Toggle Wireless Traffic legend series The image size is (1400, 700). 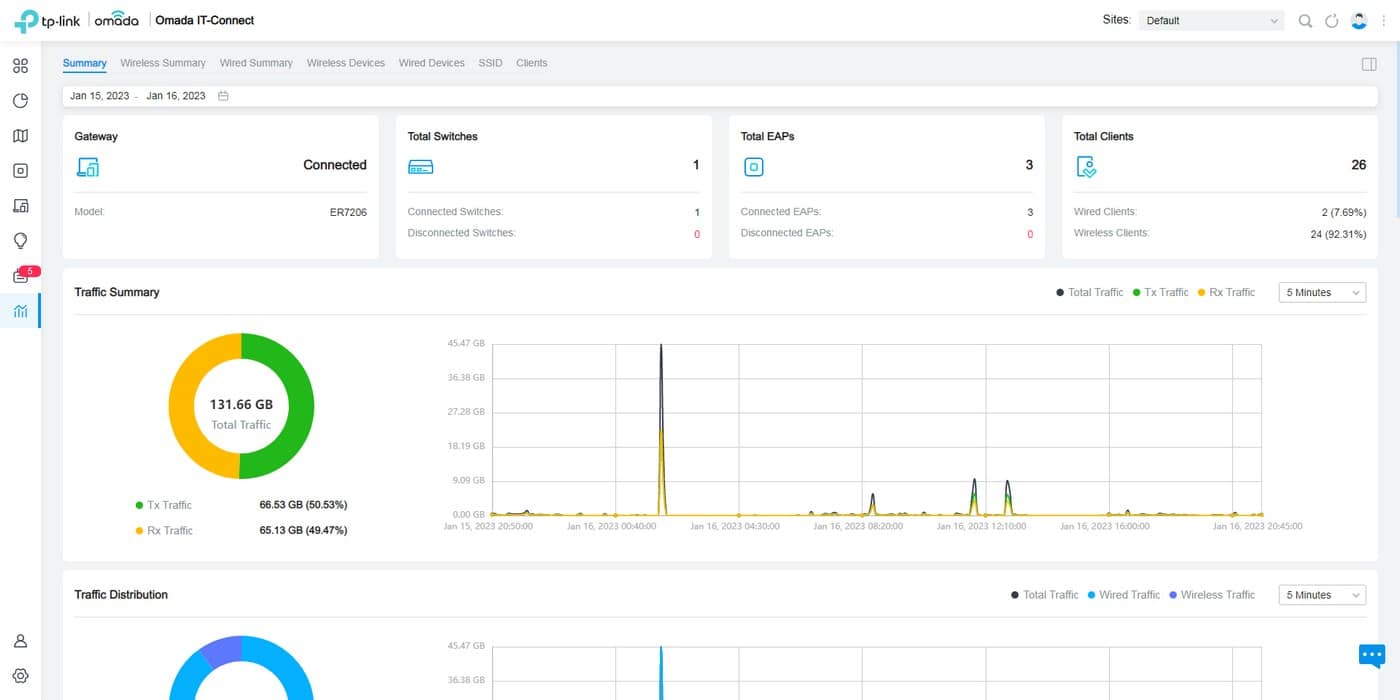[x=1211, y=595]
